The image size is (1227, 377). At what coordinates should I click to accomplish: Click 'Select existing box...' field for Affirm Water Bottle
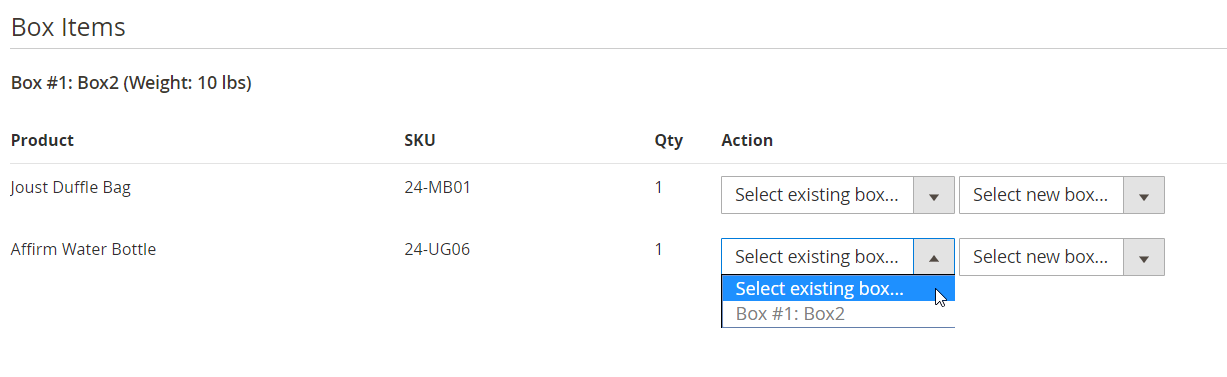pos(838,257)
